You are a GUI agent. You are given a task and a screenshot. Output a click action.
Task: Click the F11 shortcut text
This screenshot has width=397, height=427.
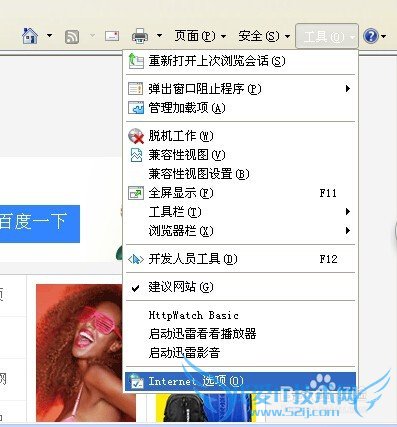point(328,193)
